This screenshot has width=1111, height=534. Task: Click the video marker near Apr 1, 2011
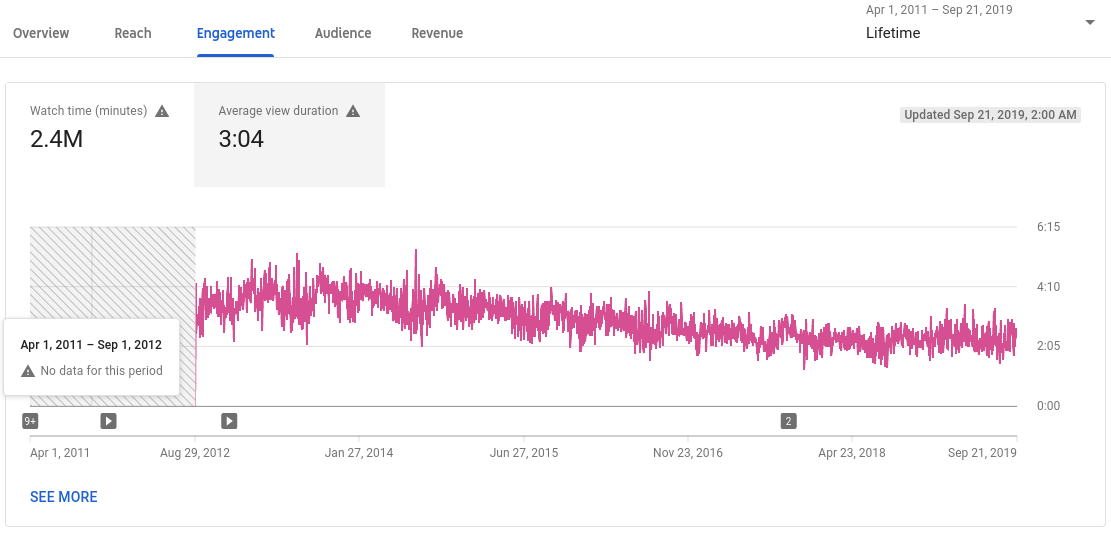(108, 421)
